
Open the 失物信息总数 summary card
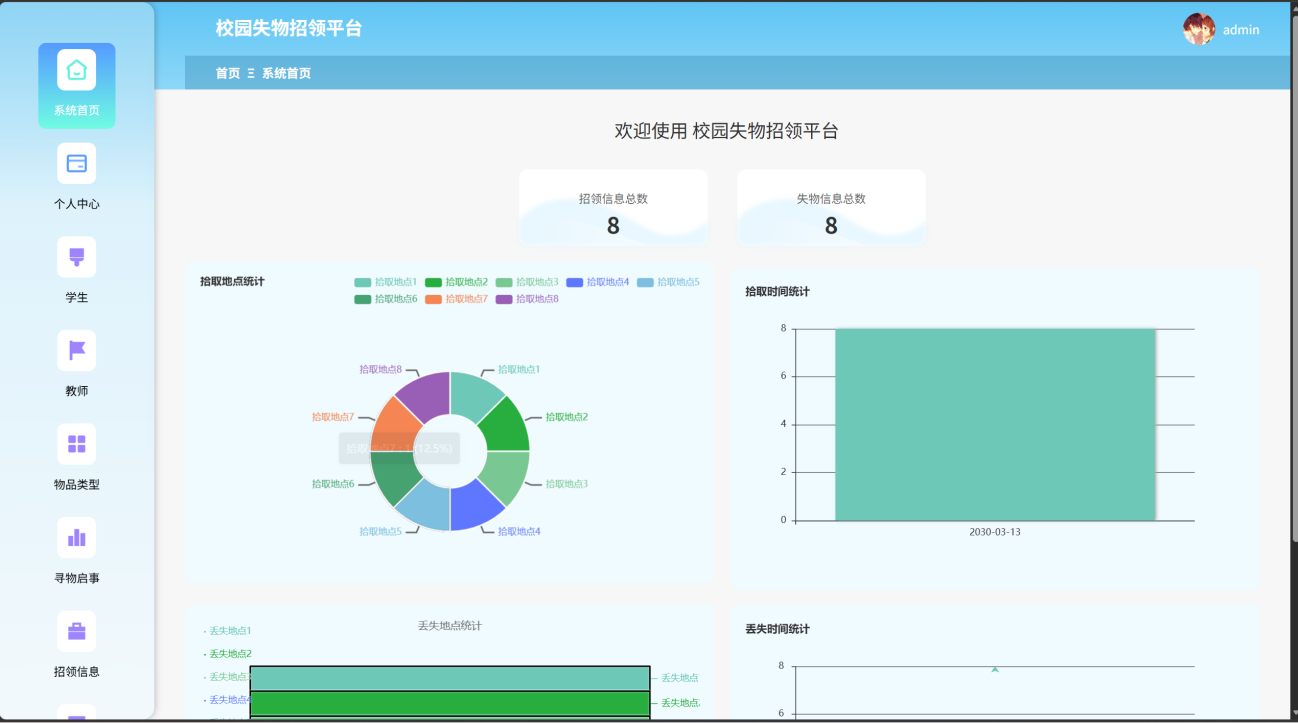(831, 207)
